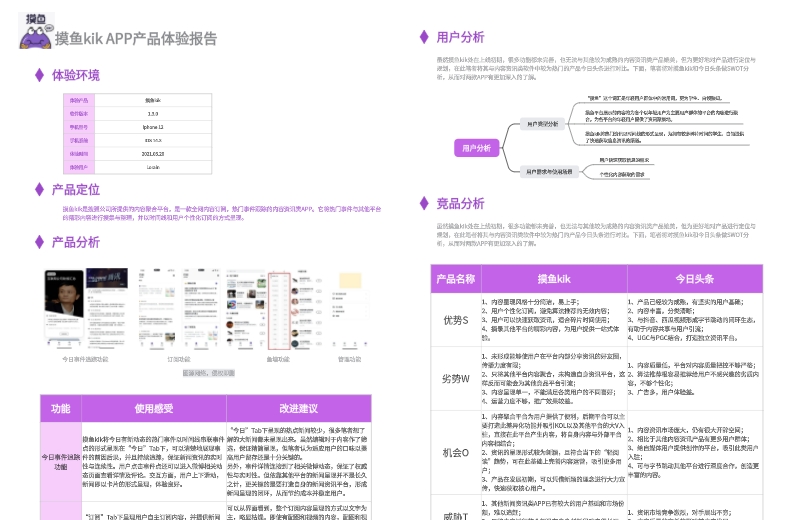
Task: Click the diamond bullet beside 体验环境
Action: click(39, 75)
